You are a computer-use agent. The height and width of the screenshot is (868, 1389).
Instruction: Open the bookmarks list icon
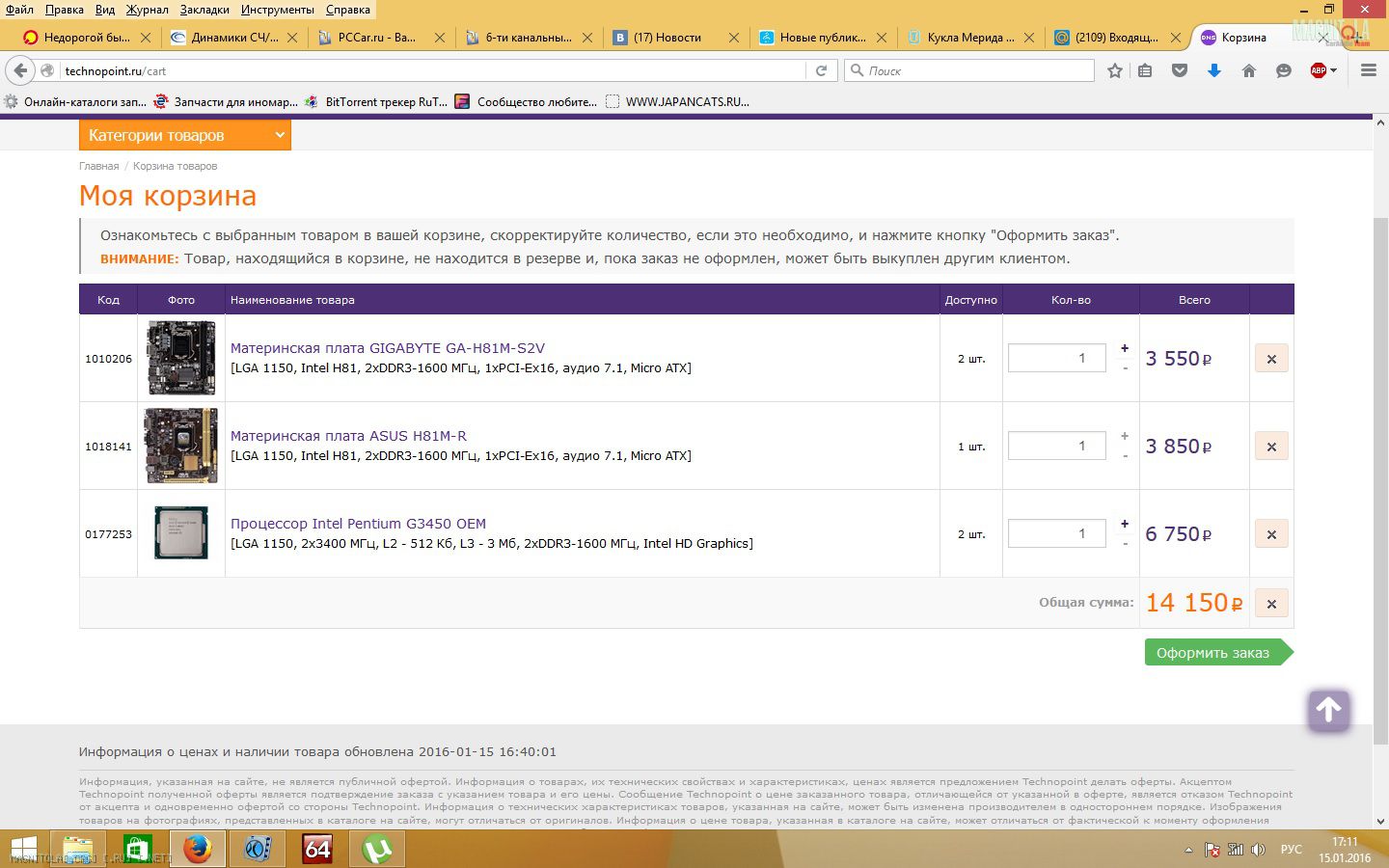[1145, 70]
